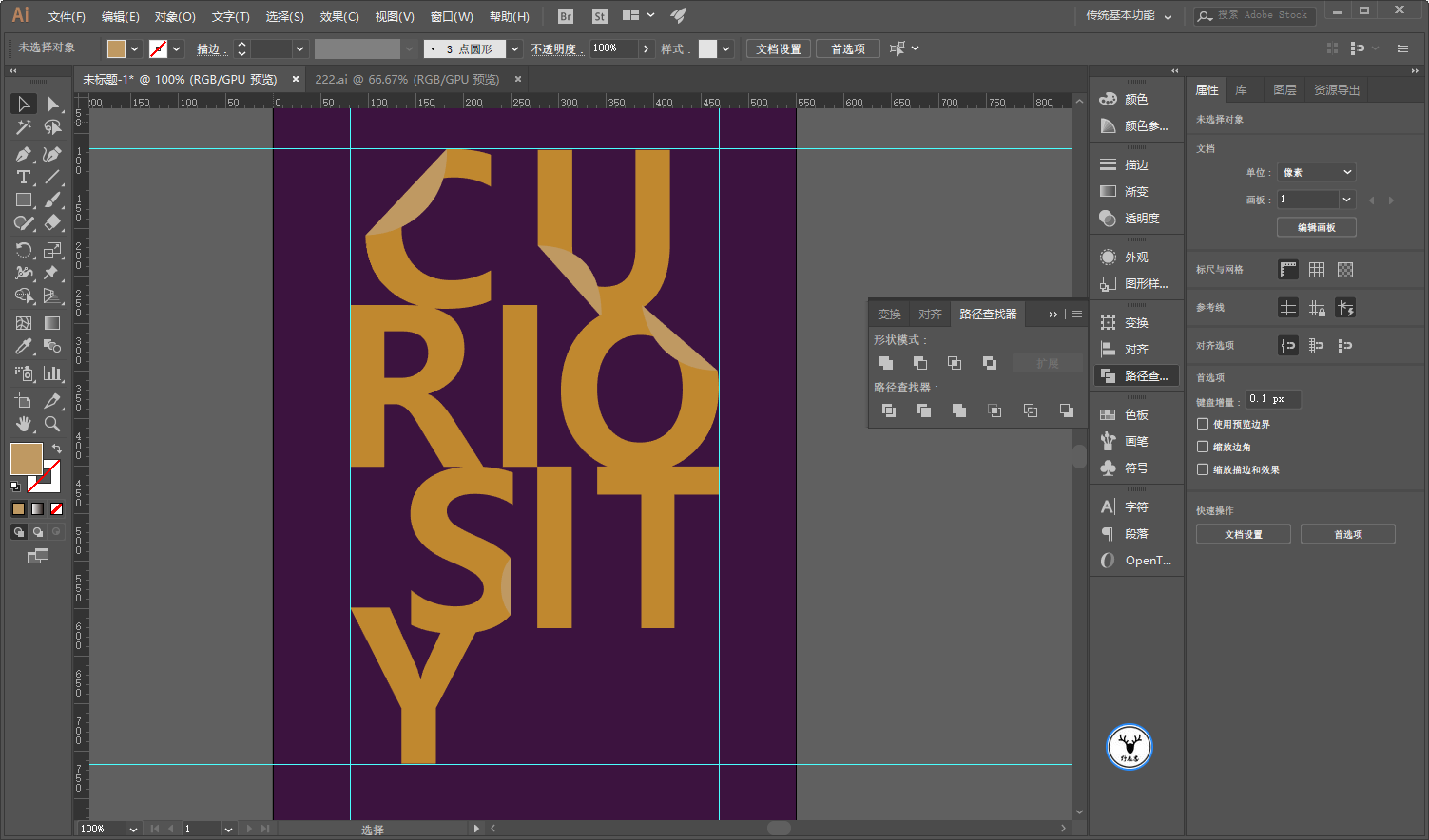
Task: Toggle smart guides button
Action: (1345, 308)
